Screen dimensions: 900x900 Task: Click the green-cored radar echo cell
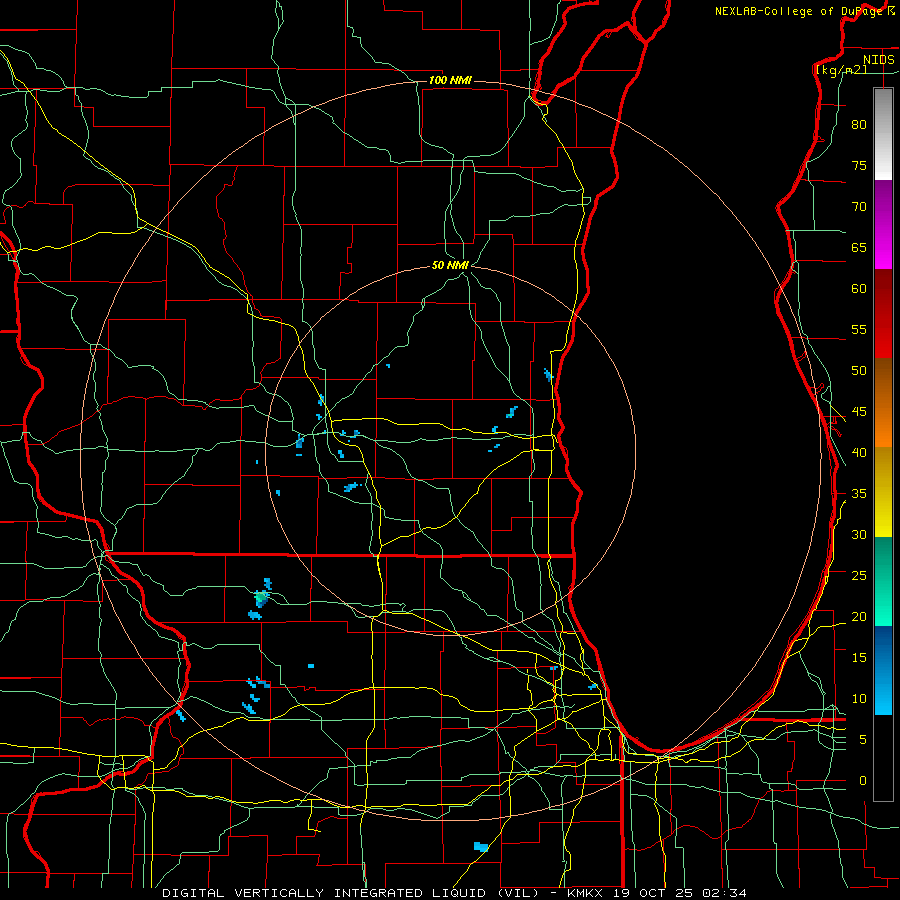coord(262,598)
